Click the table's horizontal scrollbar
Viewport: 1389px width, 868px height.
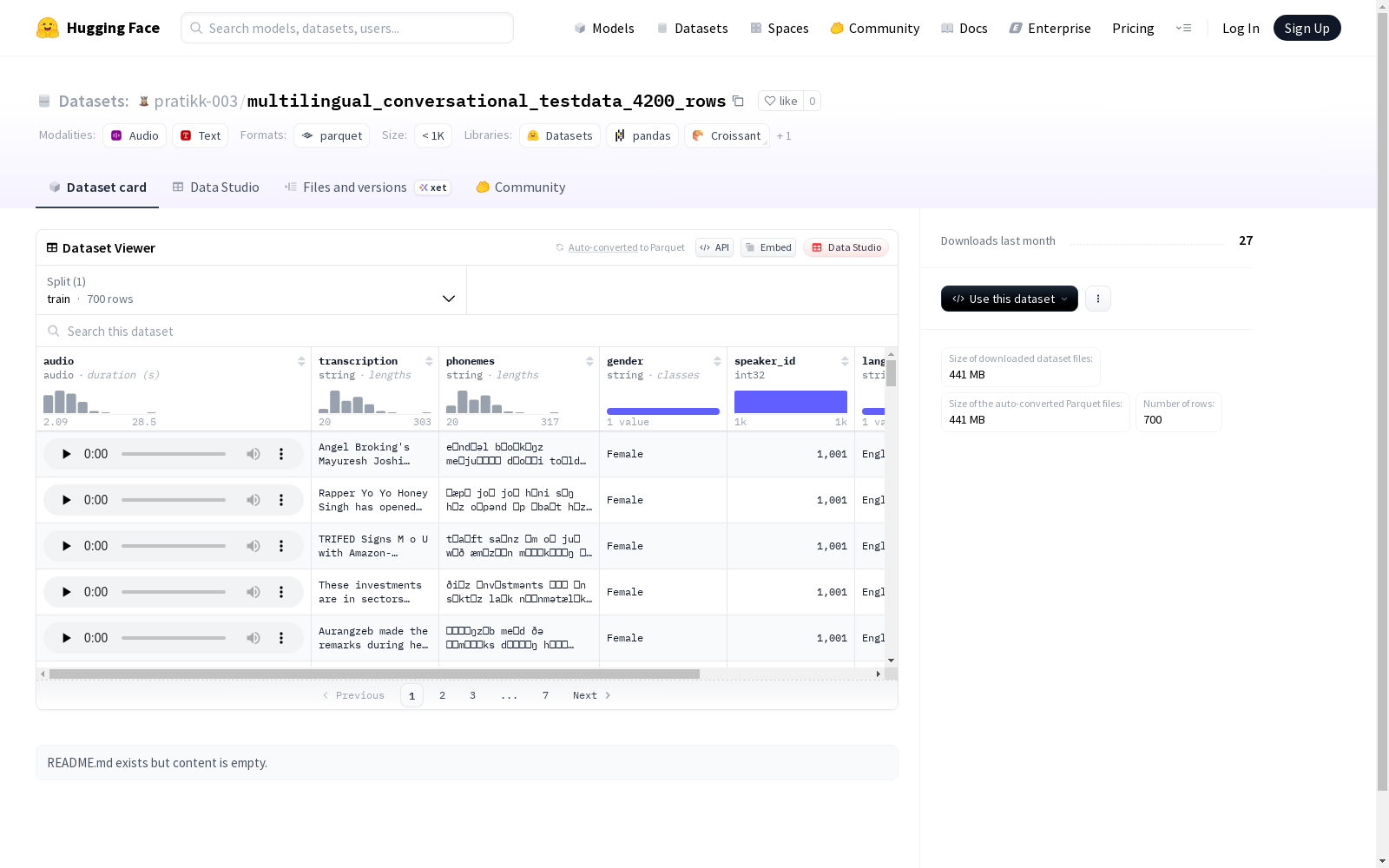click(374, 674)
